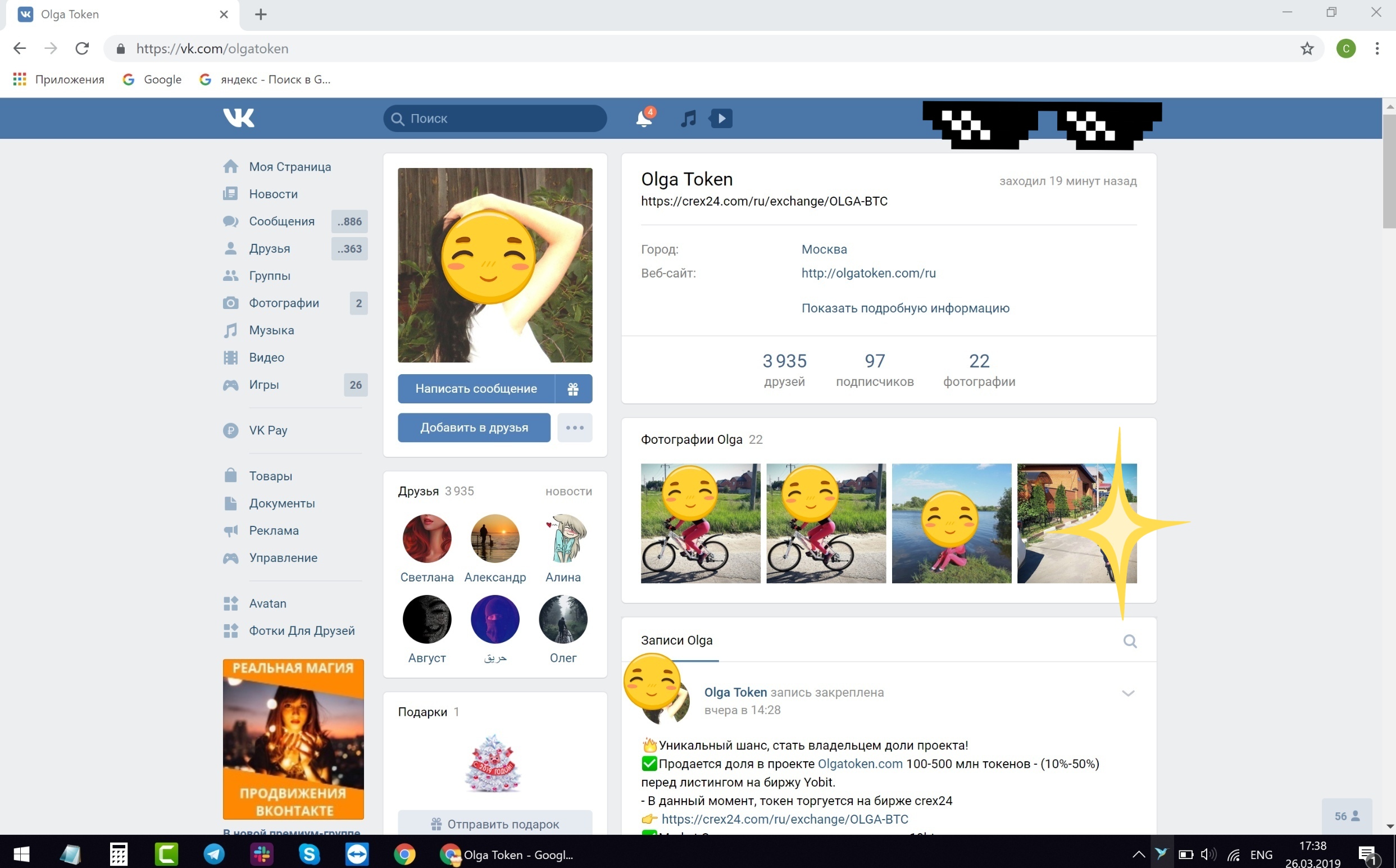Viewport: 1396px width, 868px height.
Task: Bookmark this page with star icon
Action: 1307,49
